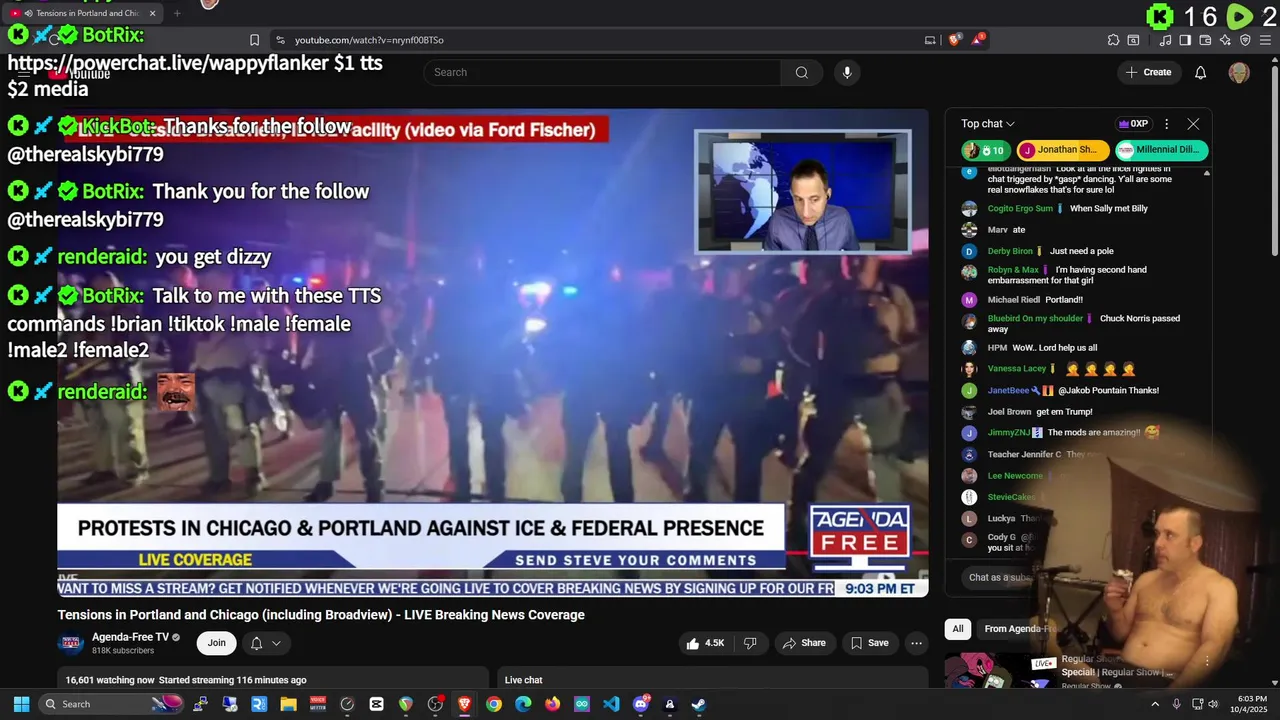Click the Share button below the video

coord(804,643)
